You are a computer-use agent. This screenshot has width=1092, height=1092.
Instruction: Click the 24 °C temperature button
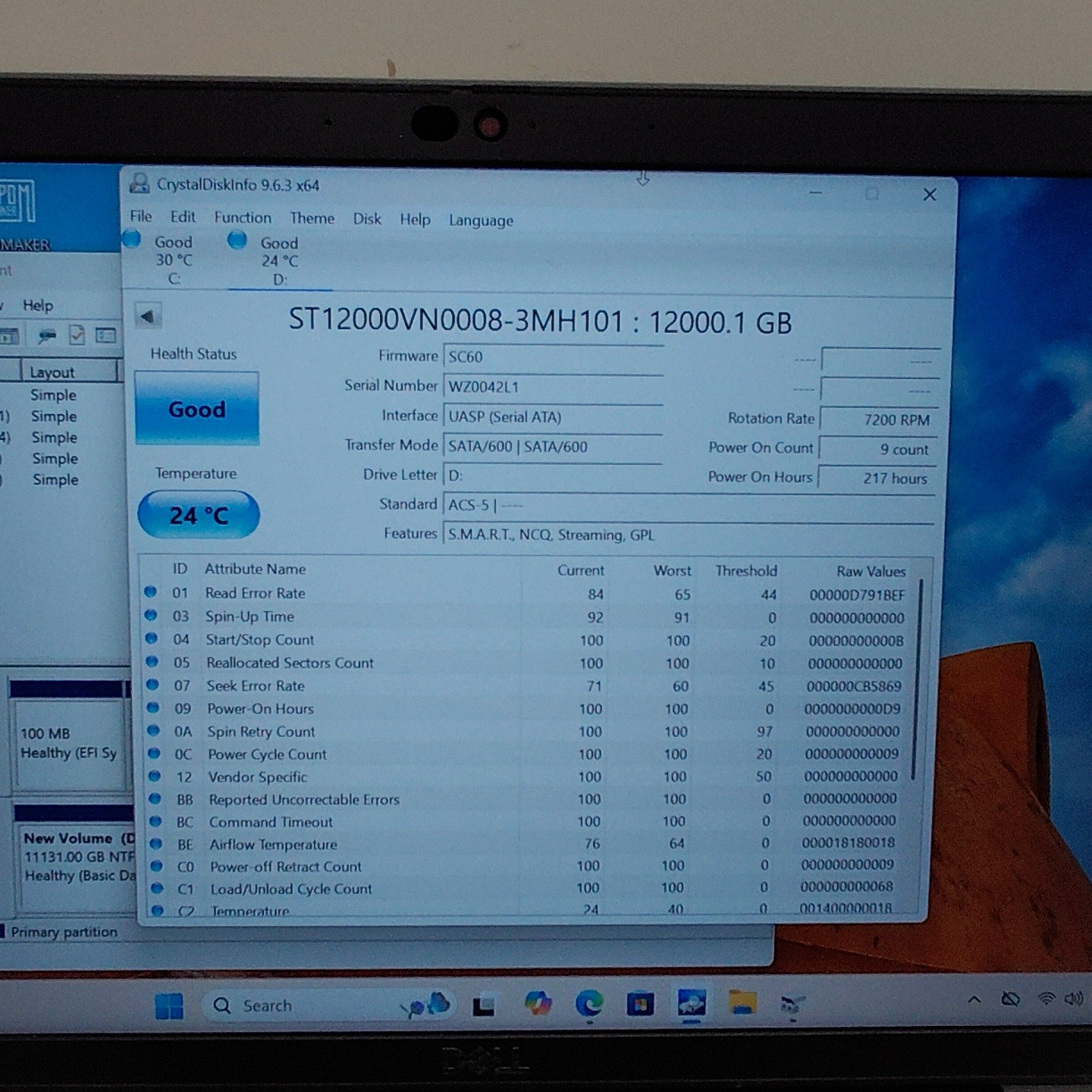(x=199, y=516)
